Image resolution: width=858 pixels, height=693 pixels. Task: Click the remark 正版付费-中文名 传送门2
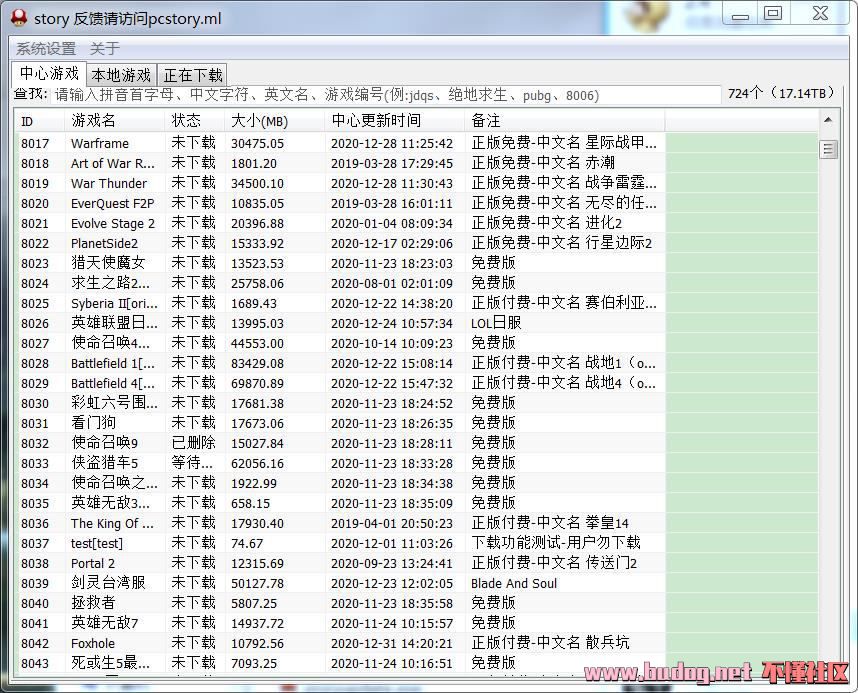pyautogui.click(x=554, y=563)
